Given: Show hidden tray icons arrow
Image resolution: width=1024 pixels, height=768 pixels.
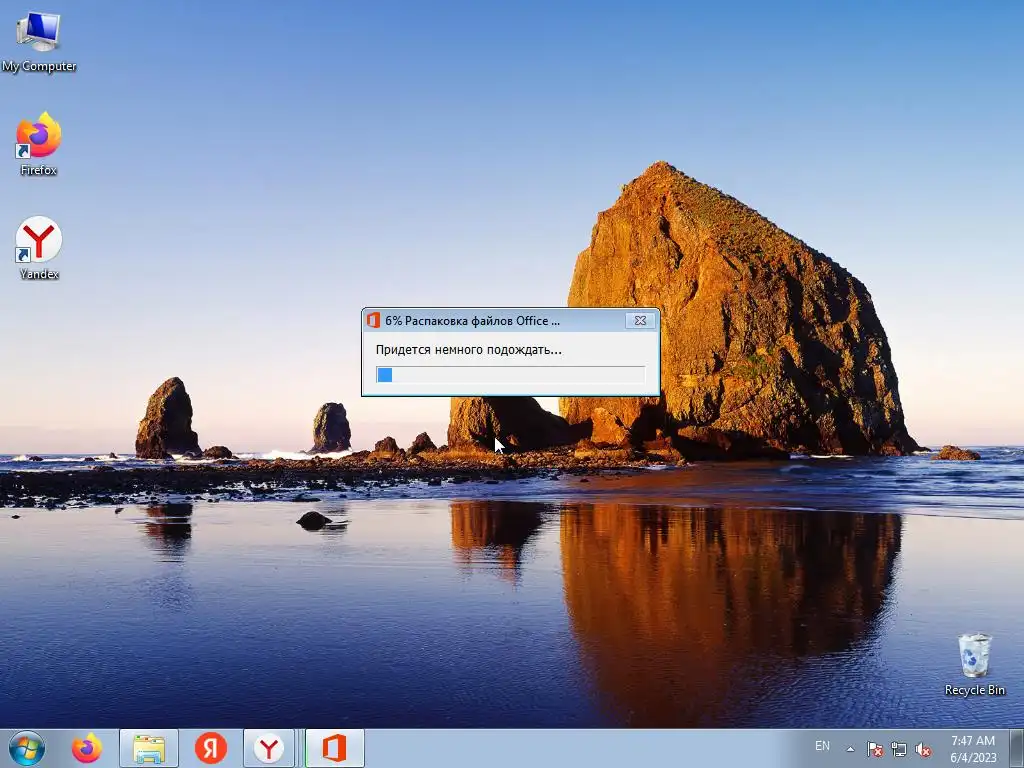Looking at the screenshot, I should 850,749.
